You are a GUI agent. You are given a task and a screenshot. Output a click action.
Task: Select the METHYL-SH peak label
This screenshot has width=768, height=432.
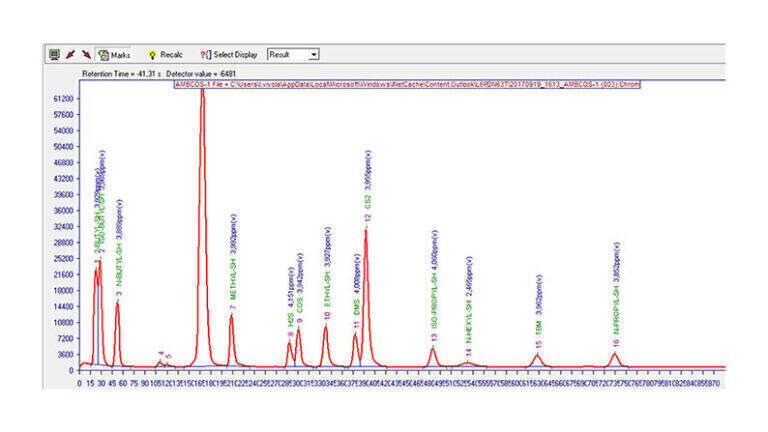233,279
